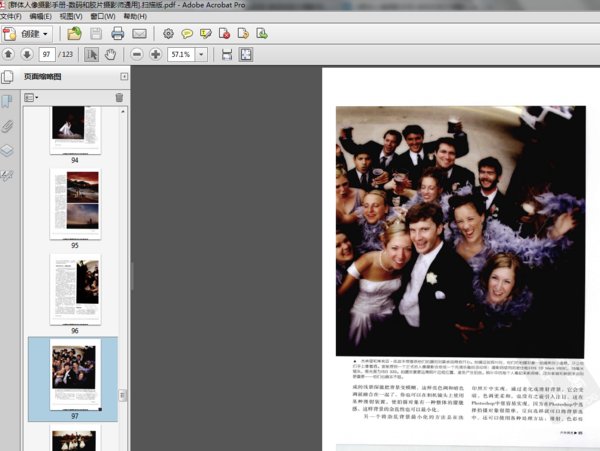The height and width of the screenshot is (451, 600).
Task: Click the Print icon
Action: click(x=117, y=34)
